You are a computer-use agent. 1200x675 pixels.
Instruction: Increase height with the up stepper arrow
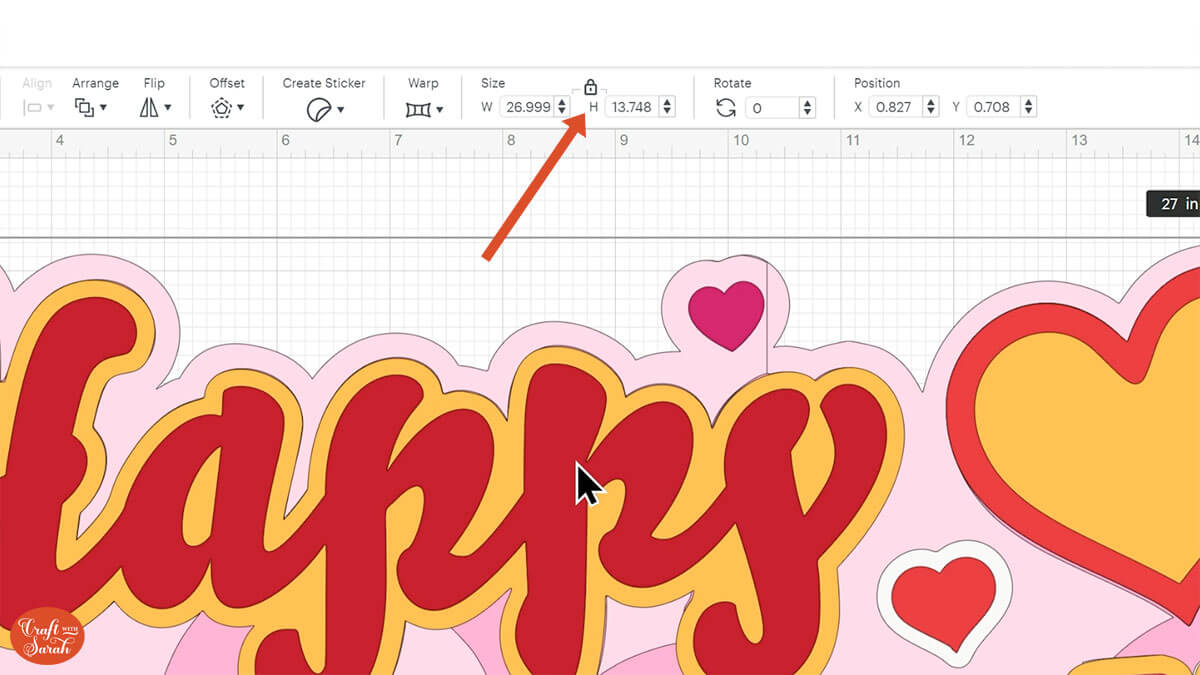668,102
